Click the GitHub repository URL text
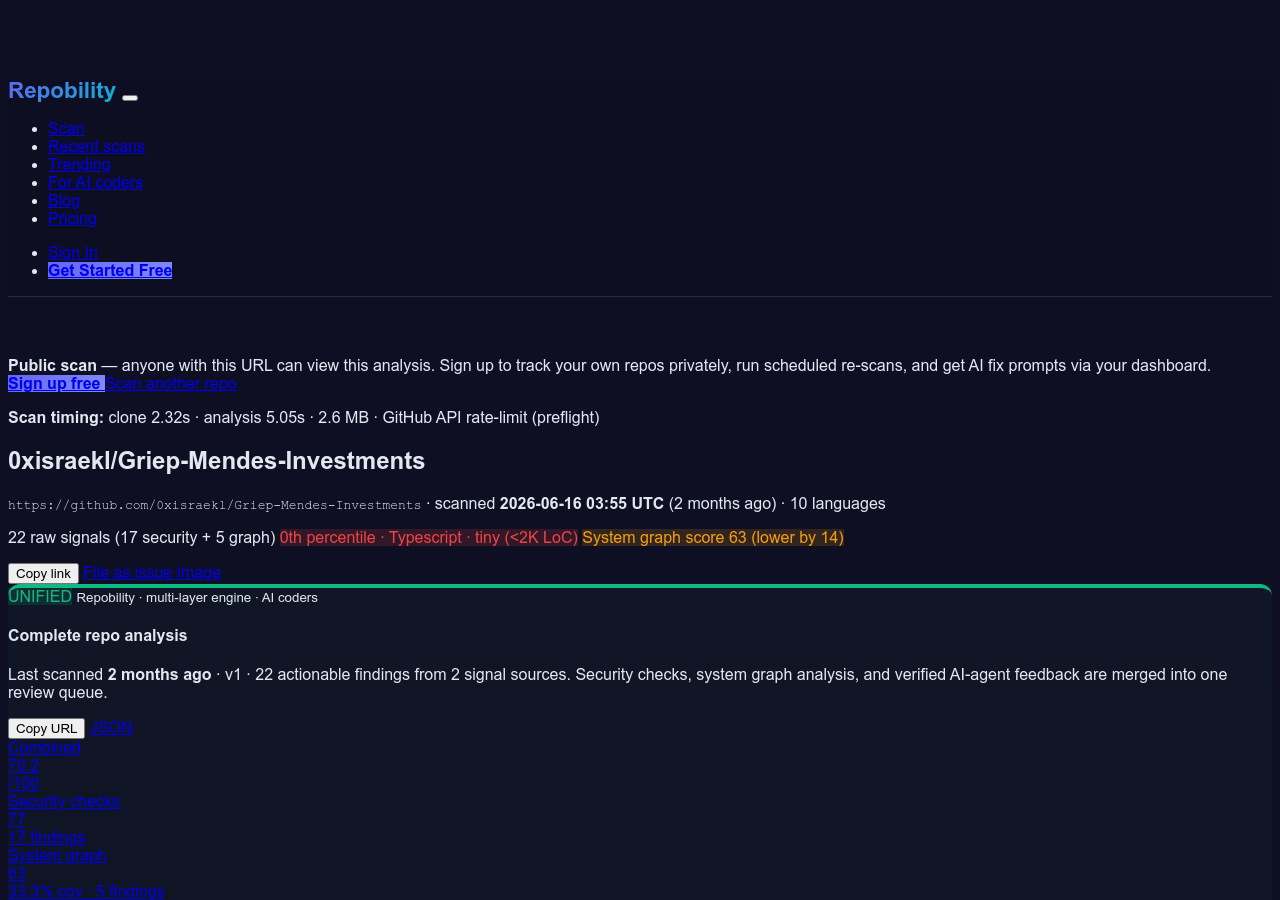This screenshot has width=1280, height=900. click(x=215, y=505)
